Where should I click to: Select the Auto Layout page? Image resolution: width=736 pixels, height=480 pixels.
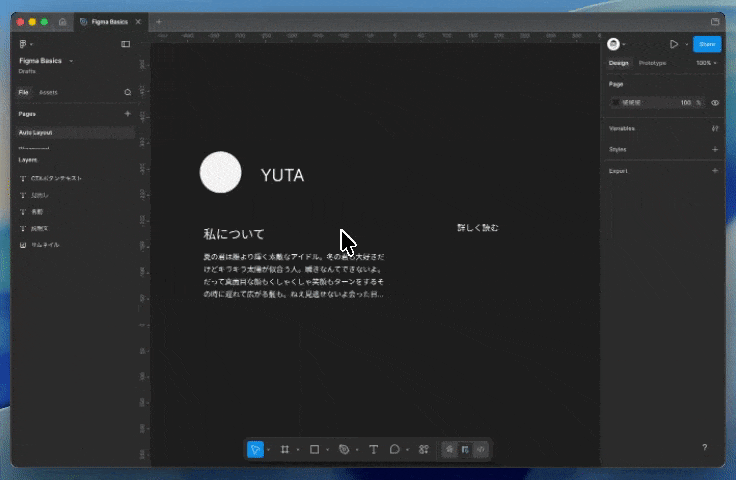click(36, 132)
